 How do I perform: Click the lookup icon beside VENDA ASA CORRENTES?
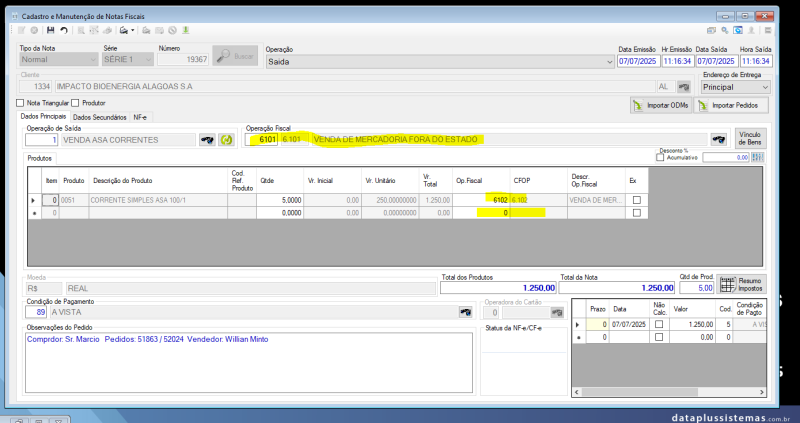coord(207,140)
